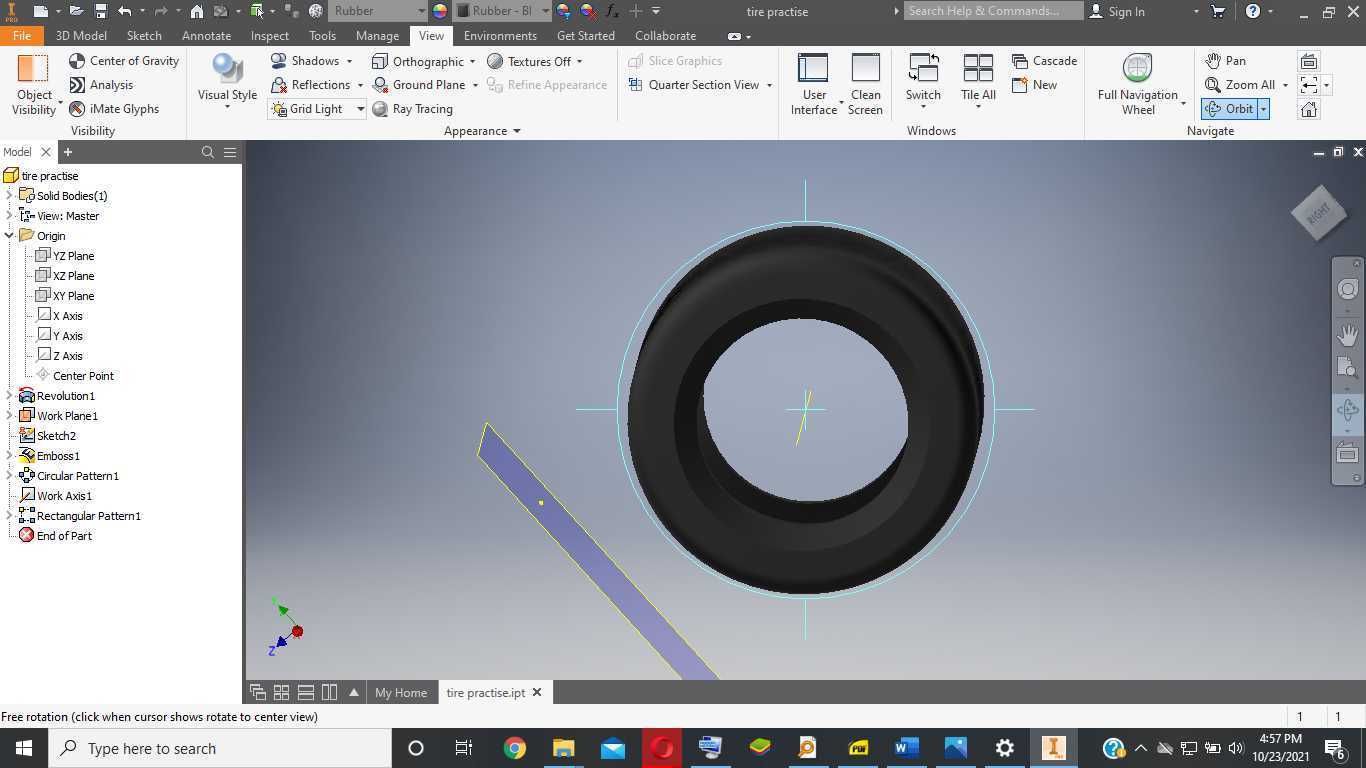Expand the Solid Bodies(1) node
The width and height of the screenshot is (1366, 768).
(x=9, y=196)
